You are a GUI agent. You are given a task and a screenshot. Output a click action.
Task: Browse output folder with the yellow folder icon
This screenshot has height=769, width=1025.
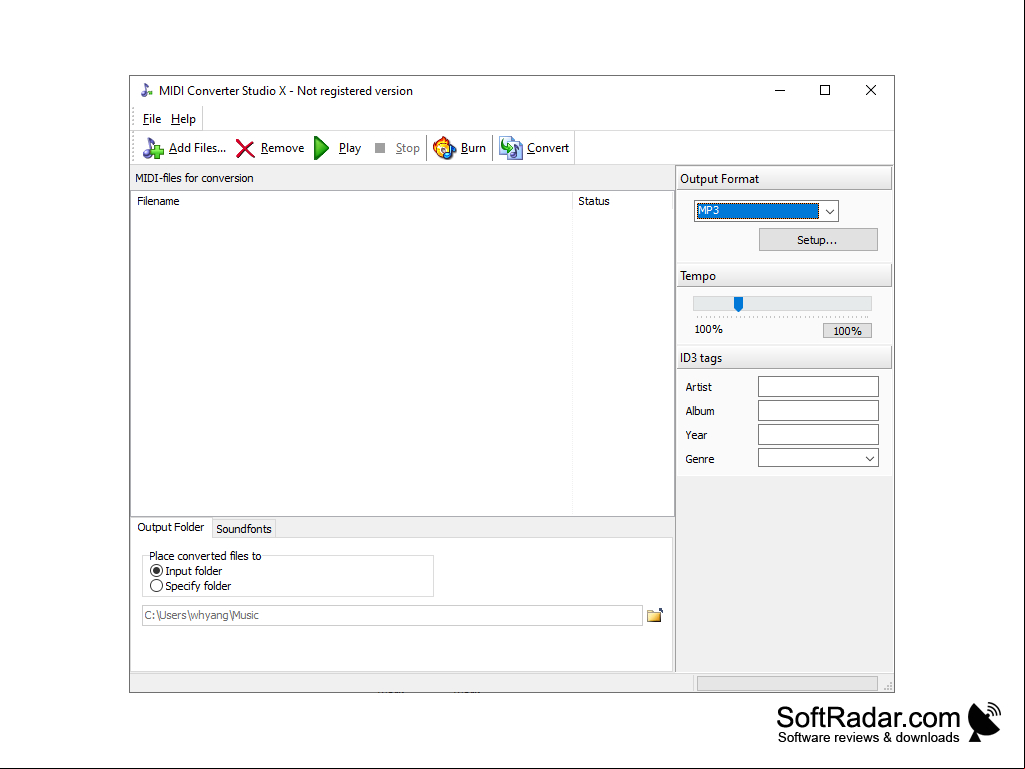[x=655, y=615]
